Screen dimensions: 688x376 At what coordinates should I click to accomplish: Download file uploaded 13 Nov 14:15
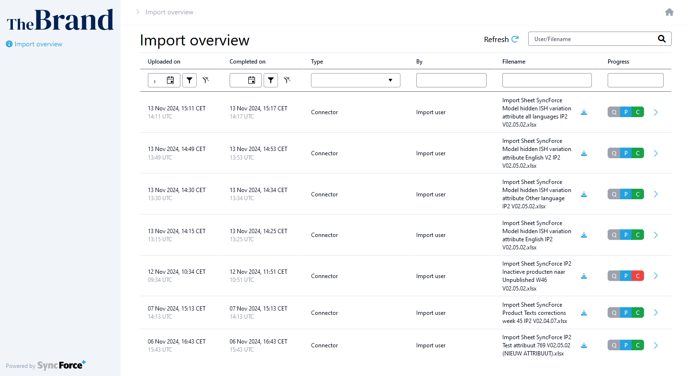pos(584,235)
